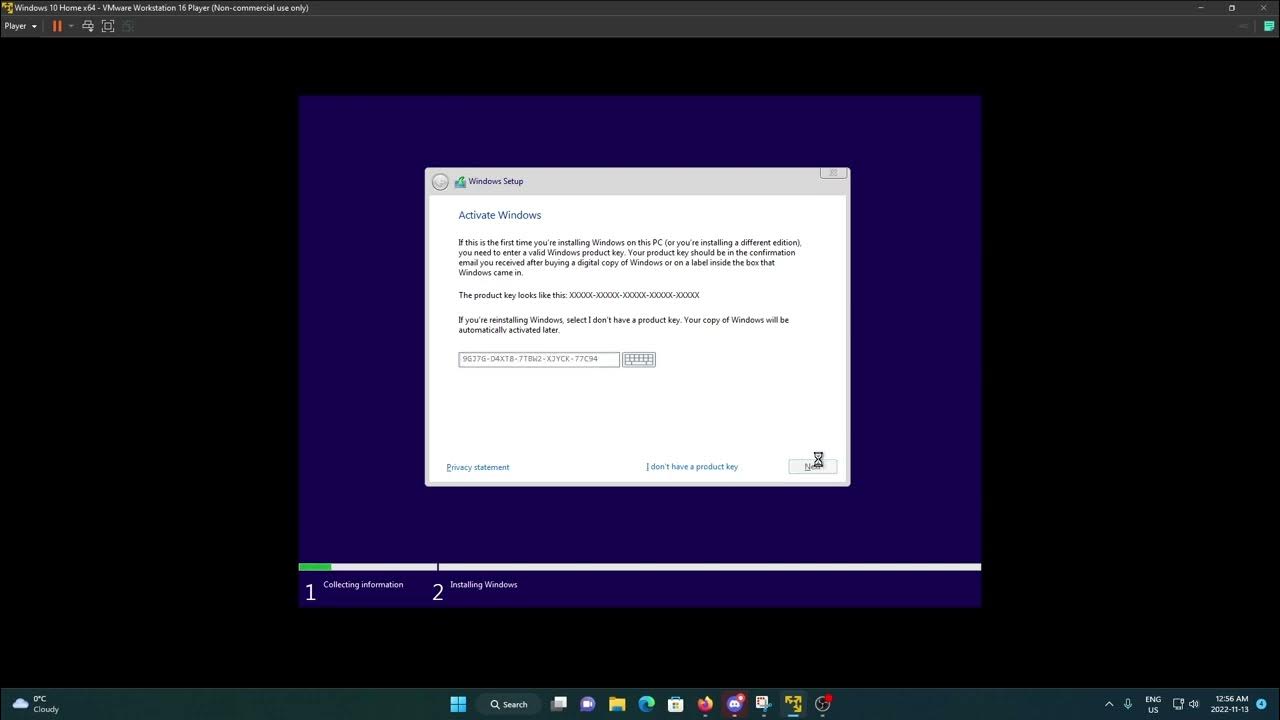Open Task View from the taskbar

[x=559, y=704]
